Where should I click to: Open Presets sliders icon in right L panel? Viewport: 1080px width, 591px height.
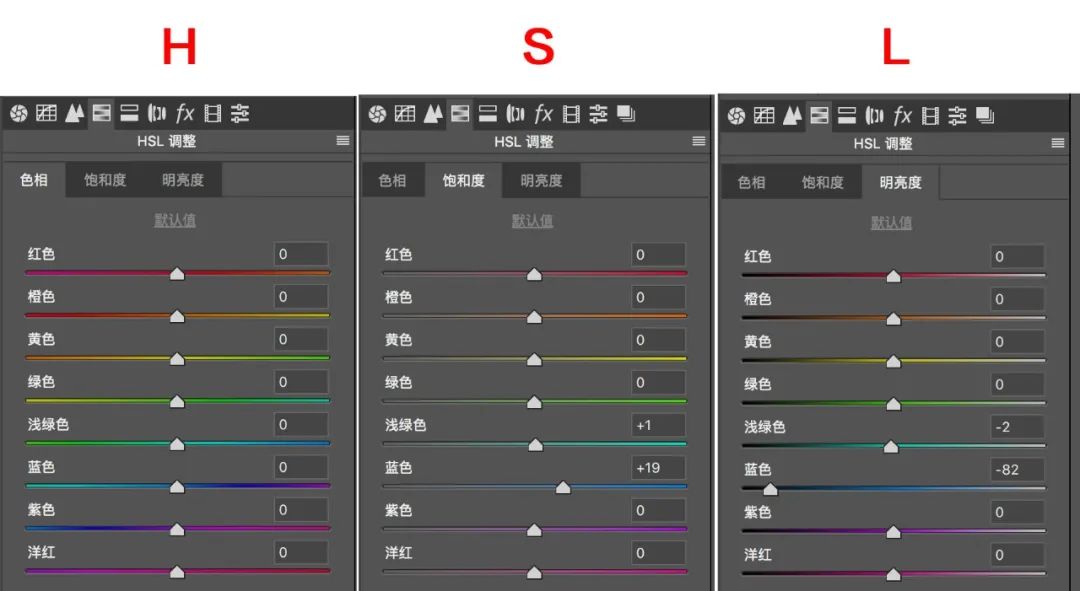tap(957, 116)
